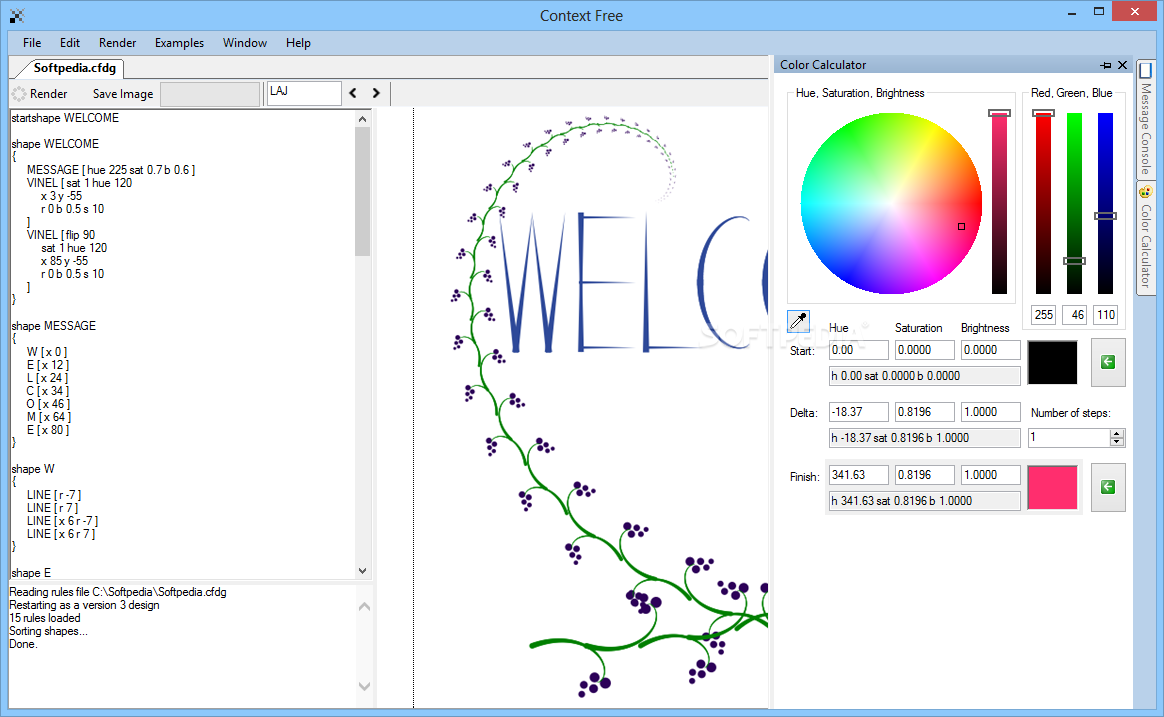Click Delta text string h -18.37 sat 0.8196
This screenshot has height=717, width=1164.
[x=924, y=438]
